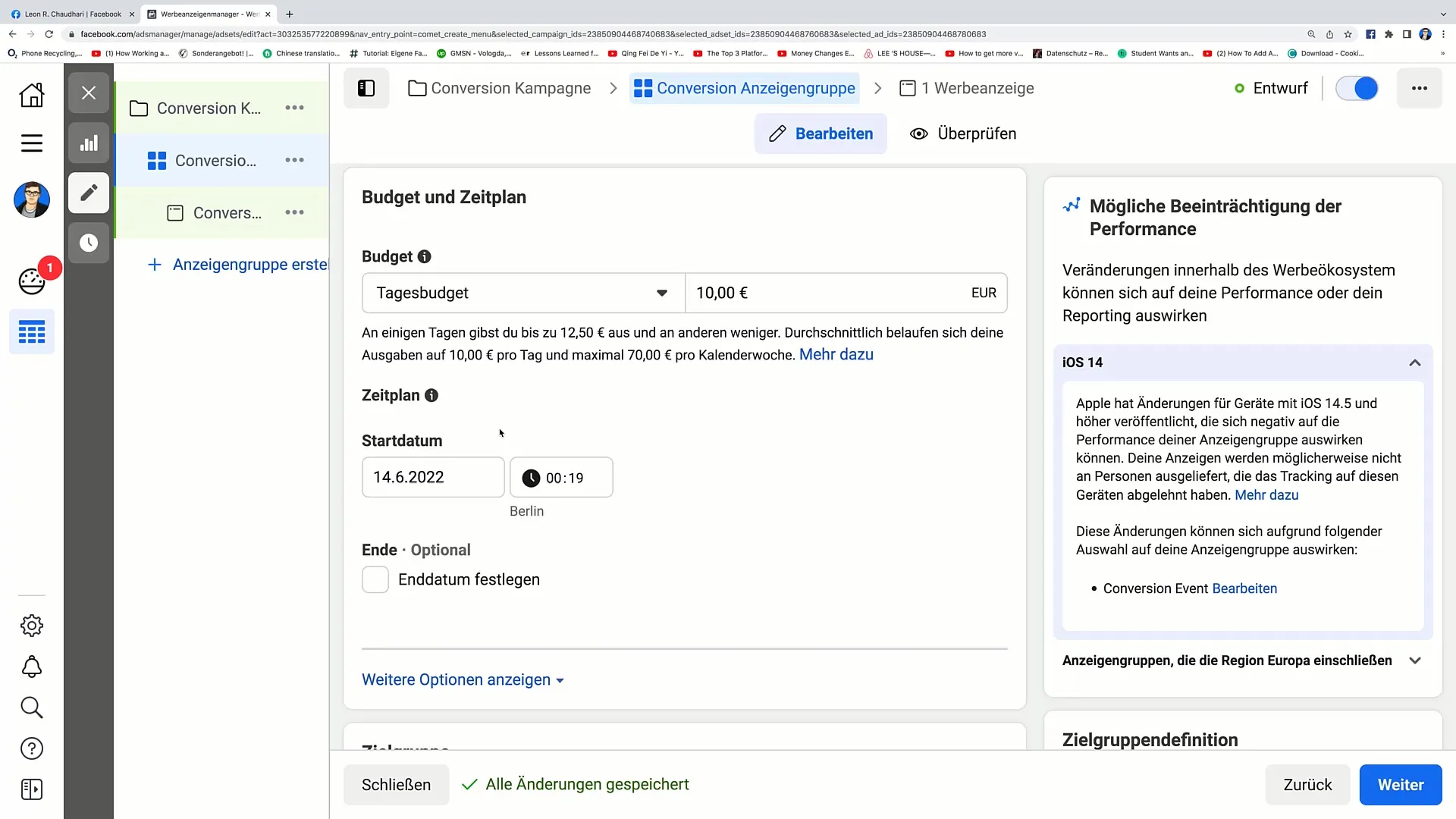
Task: Open the three-dot menu next to Entwurf
Action: pos(1420,88)
